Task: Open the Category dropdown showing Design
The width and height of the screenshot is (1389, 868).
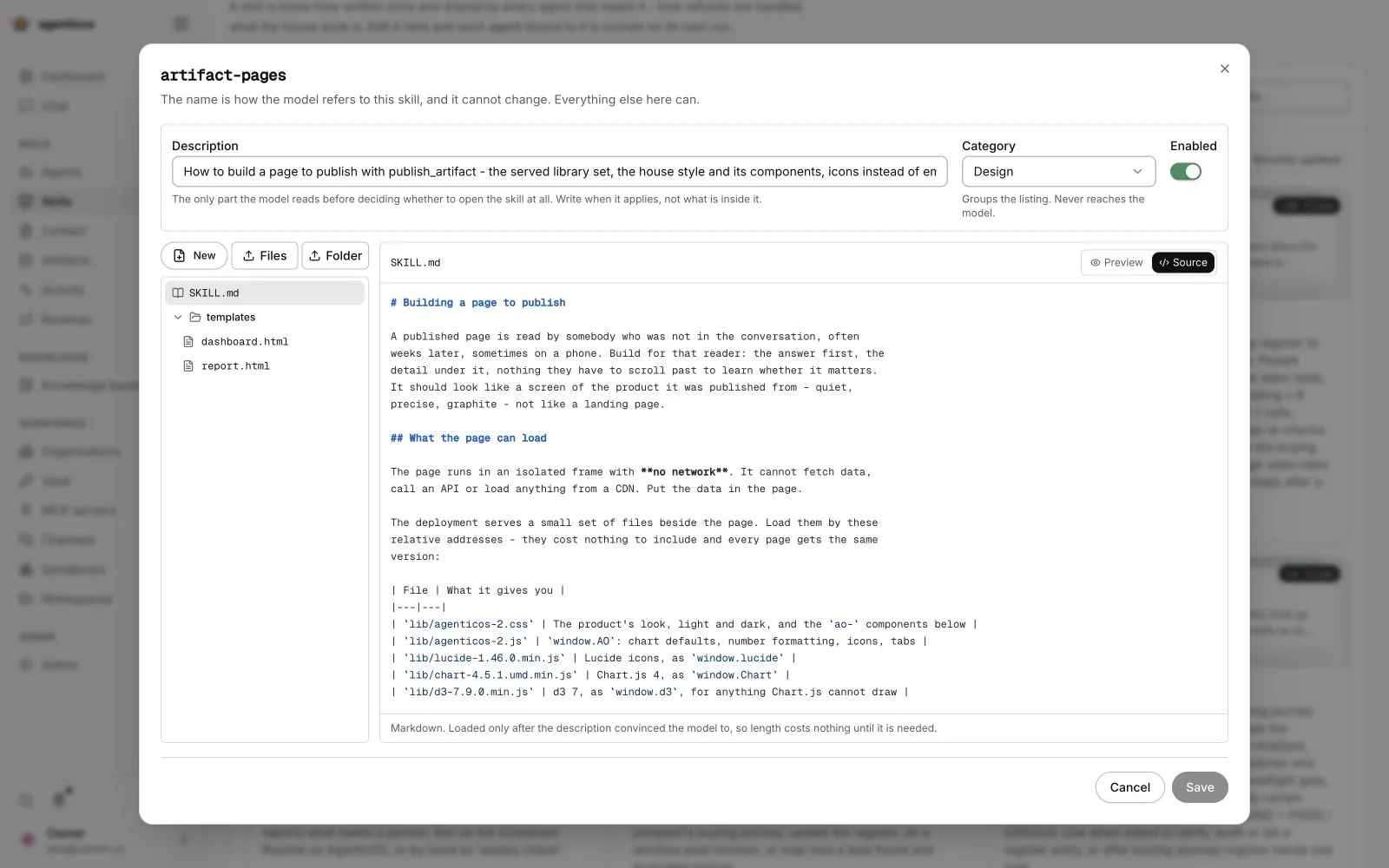Action: pos(1058,172)
